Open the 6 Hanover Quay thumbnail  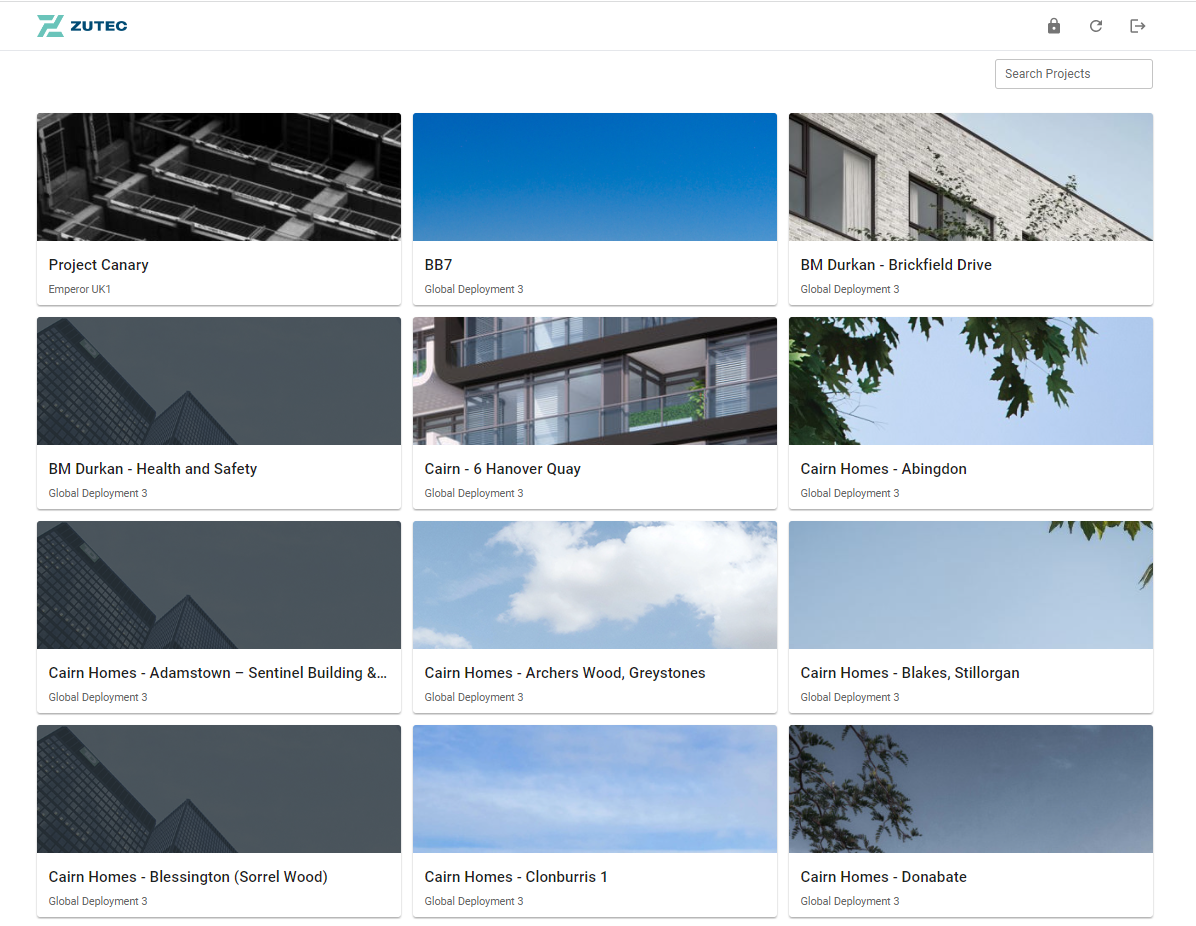click(595, 381)
